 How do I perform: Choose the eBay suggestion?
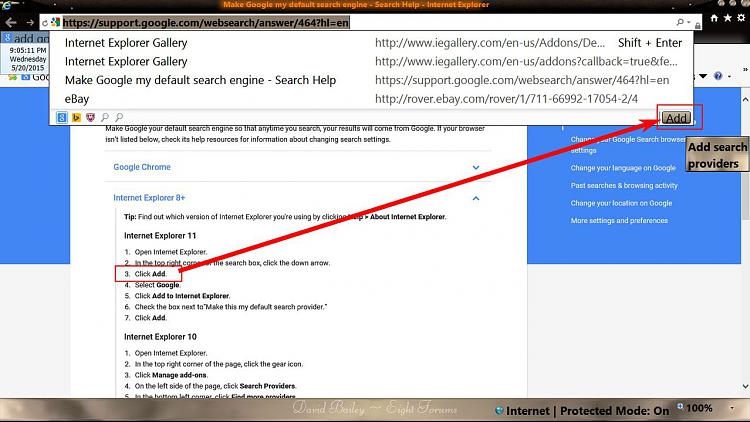[x=371, y=99]
